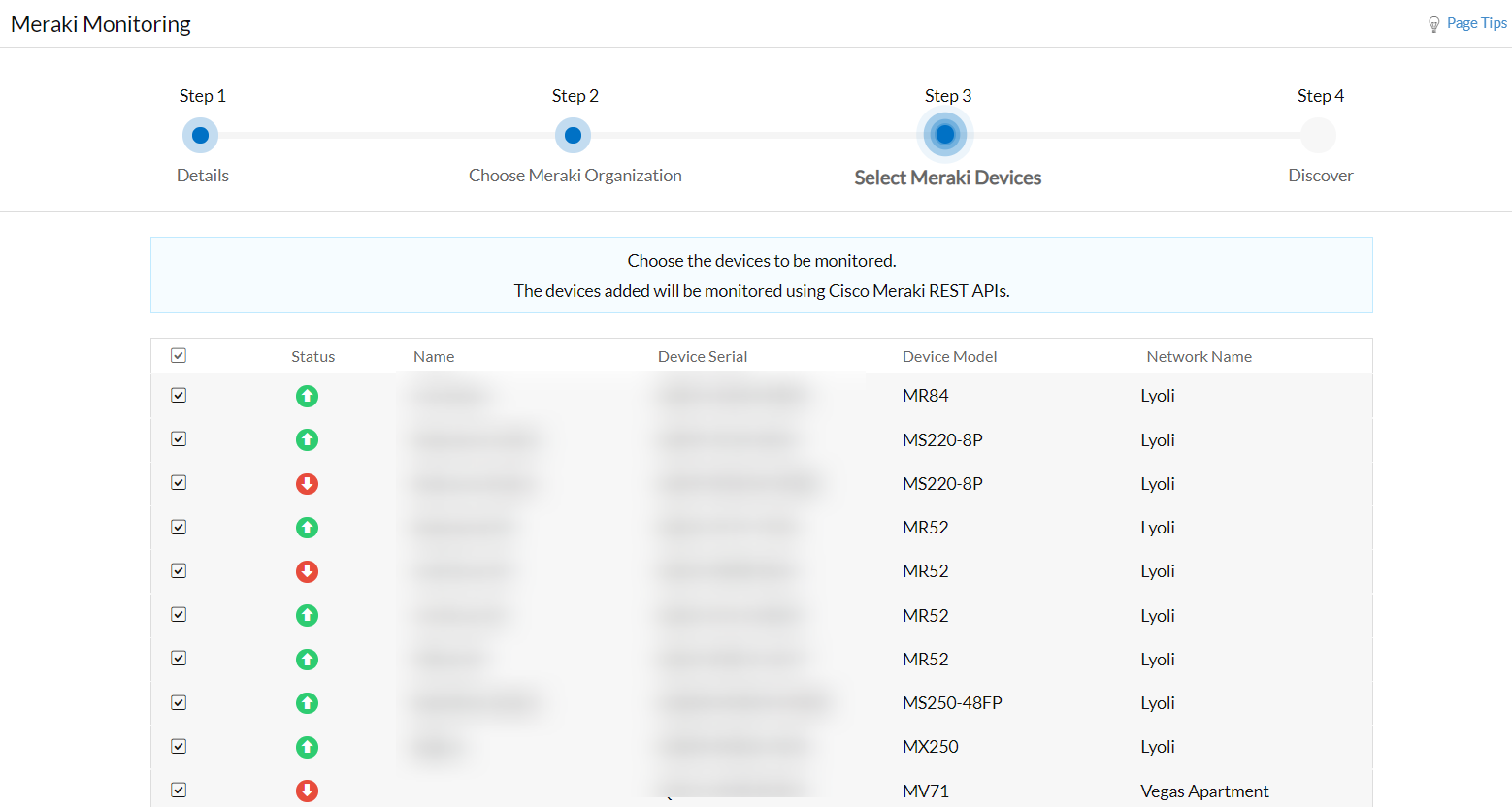Click the green up-status icon on the last MR52 row
This screenshot has width=1512, height=807.
pos(307,659)
